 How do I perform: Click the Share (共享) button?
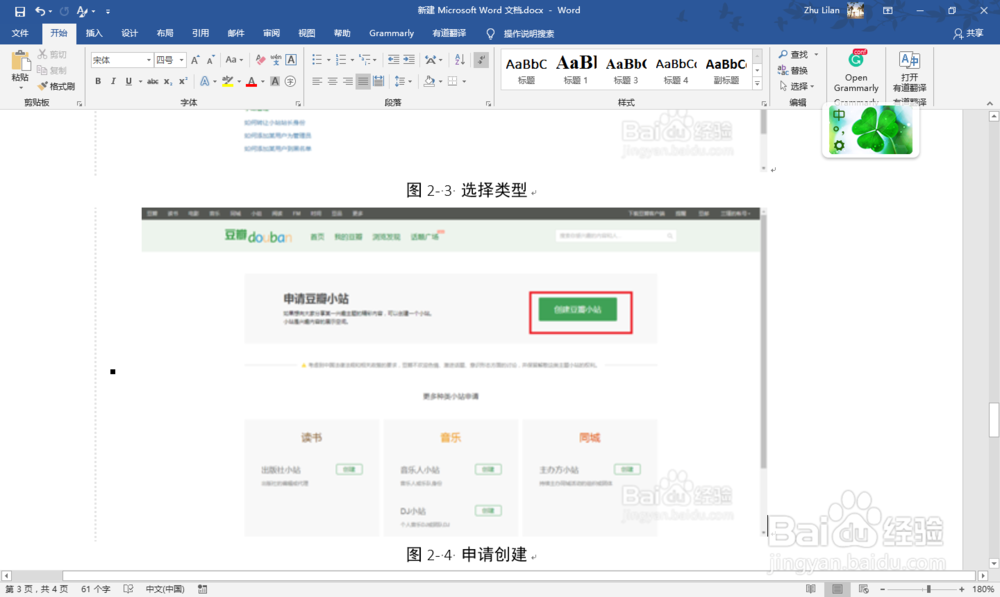pyautogui.click(x=968, y=33)
